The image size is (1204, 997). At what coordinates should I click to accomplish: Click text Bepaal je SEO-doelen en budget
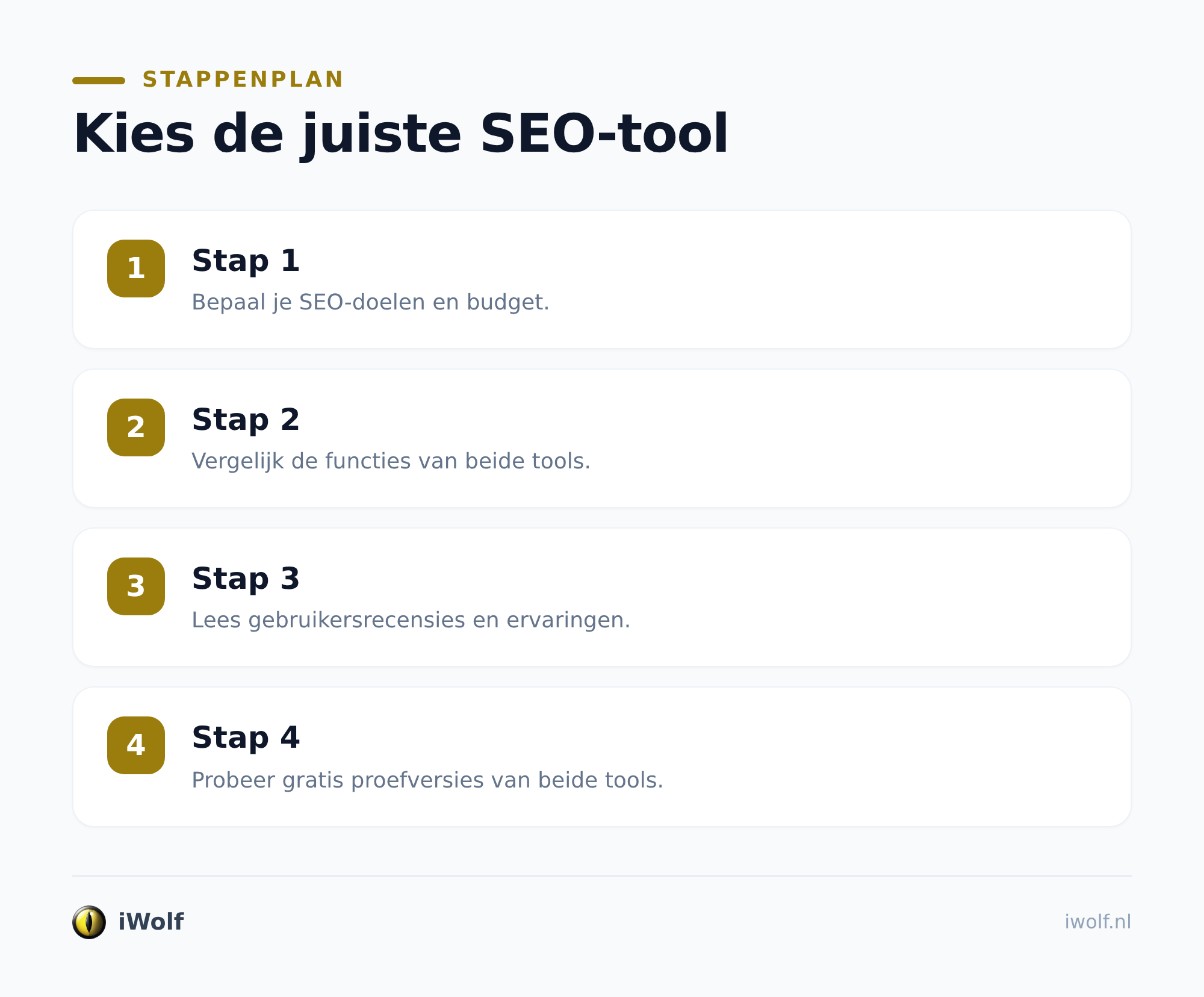coord(370,302)
